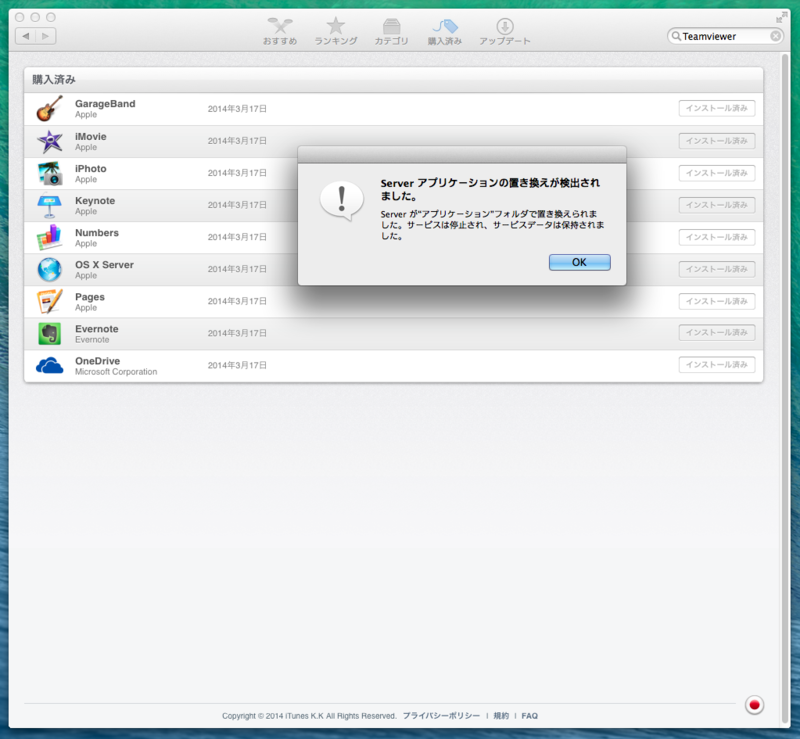Viewport: 800px width, 739px height.
Task: Click the iPhoto app icon
Action: click(x=49, y=174)
